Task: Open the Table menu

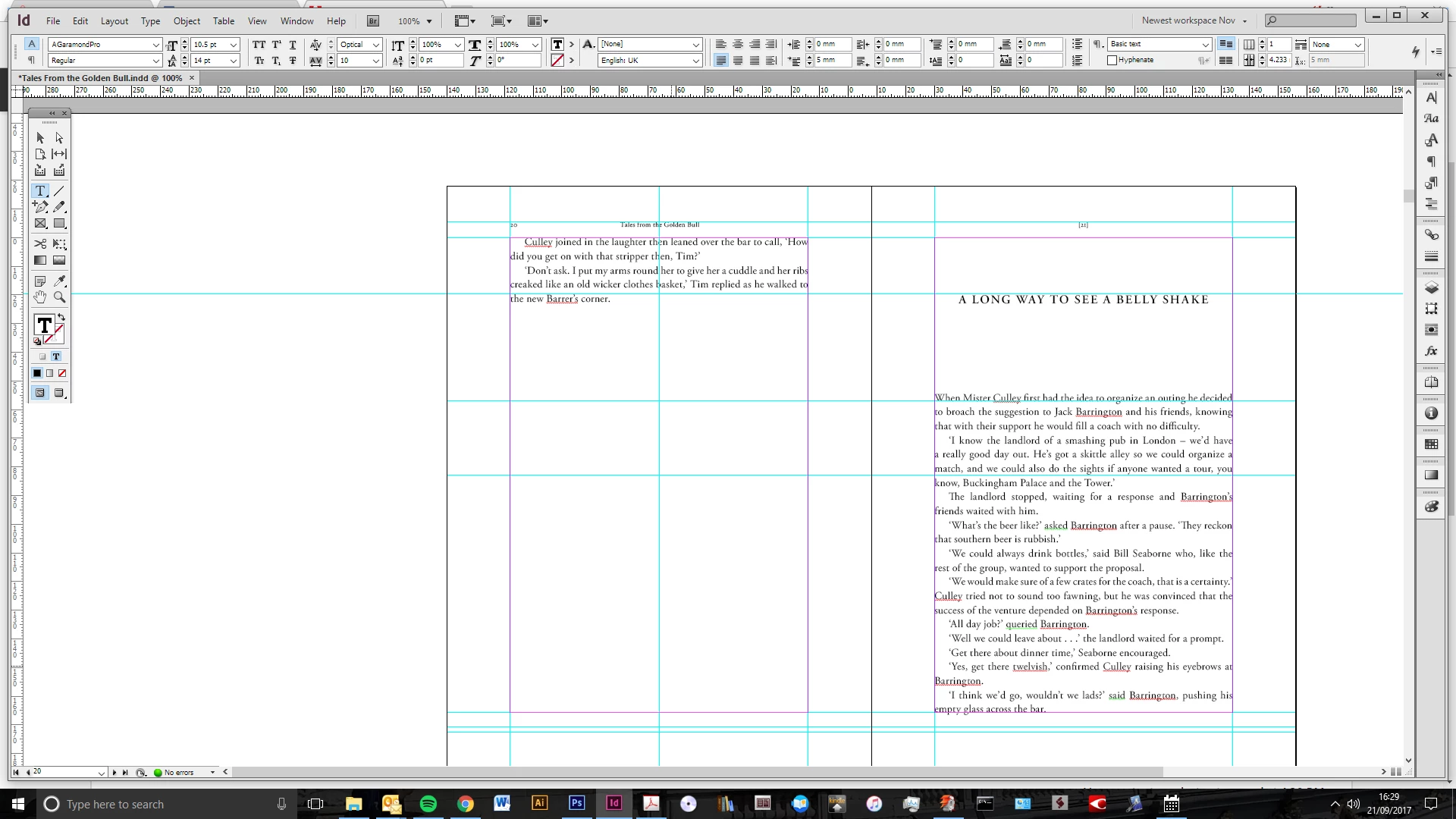Action: pos(223,21)
